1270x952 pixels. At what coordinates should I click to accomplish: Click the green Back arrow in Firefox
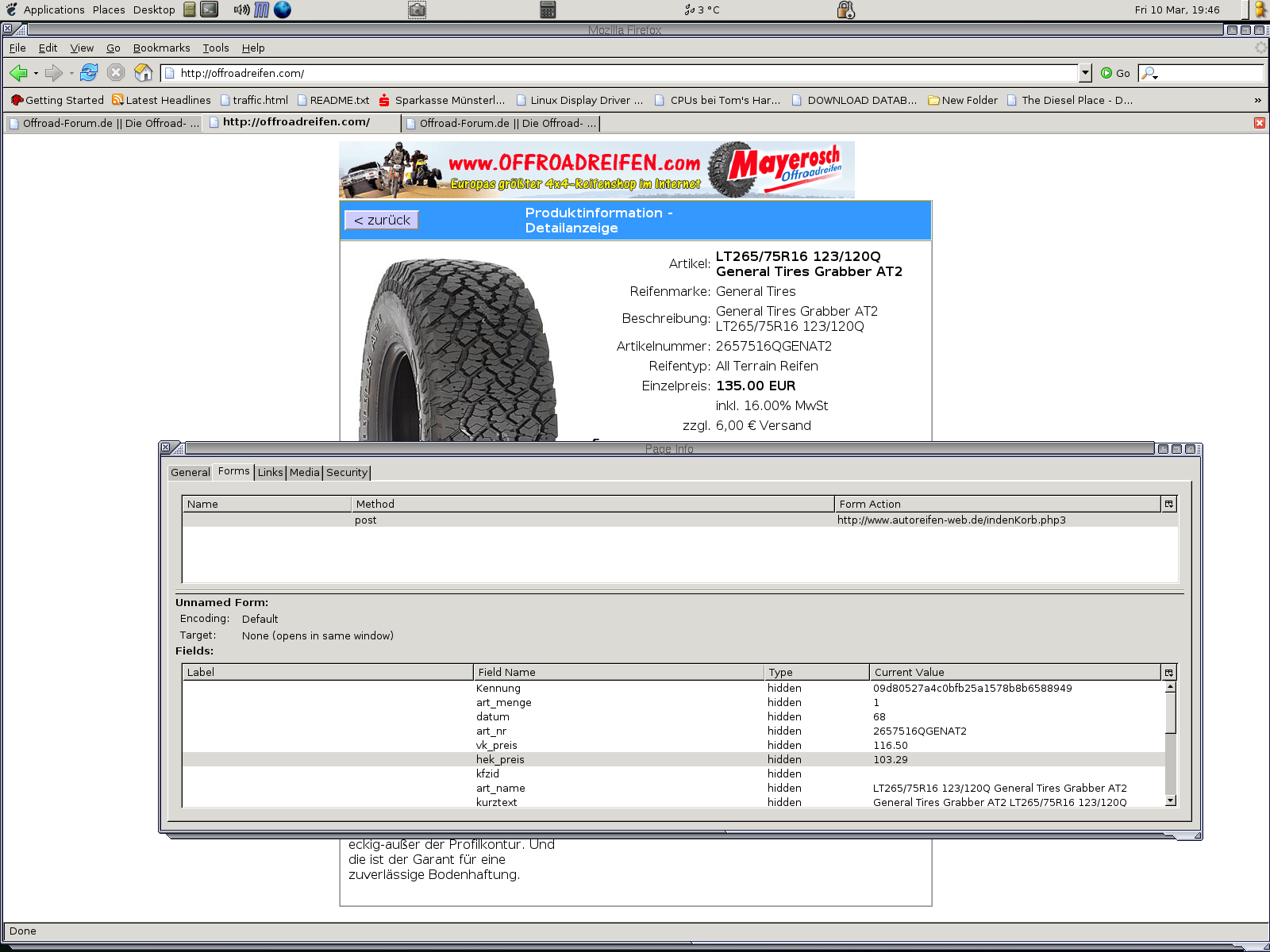[18, 73]
